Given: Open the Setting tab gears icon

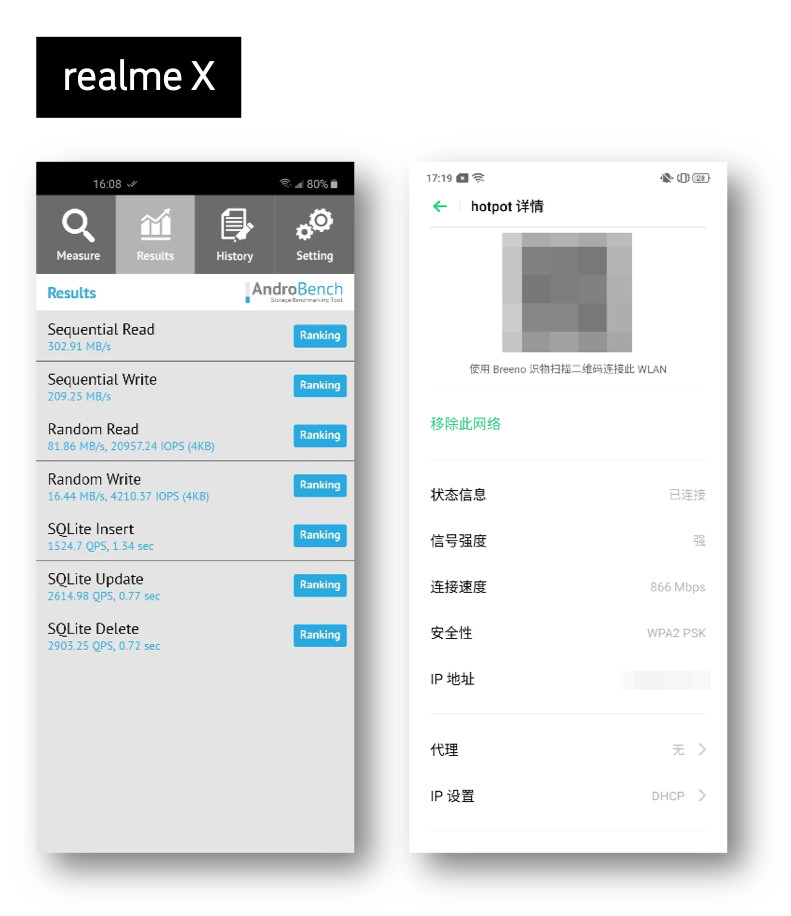Looking at the screenshot, I should coord(314,225).
